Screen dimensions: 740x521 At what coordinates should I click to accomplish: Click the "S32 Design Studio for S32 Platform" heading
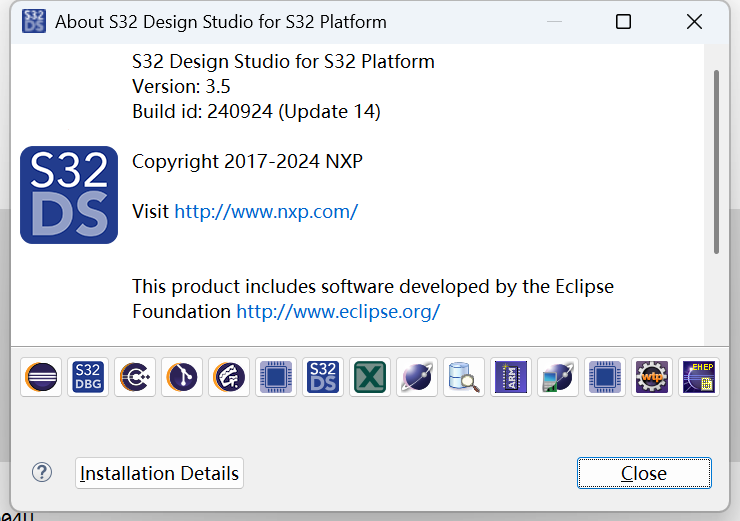click(x=283, y=61)
